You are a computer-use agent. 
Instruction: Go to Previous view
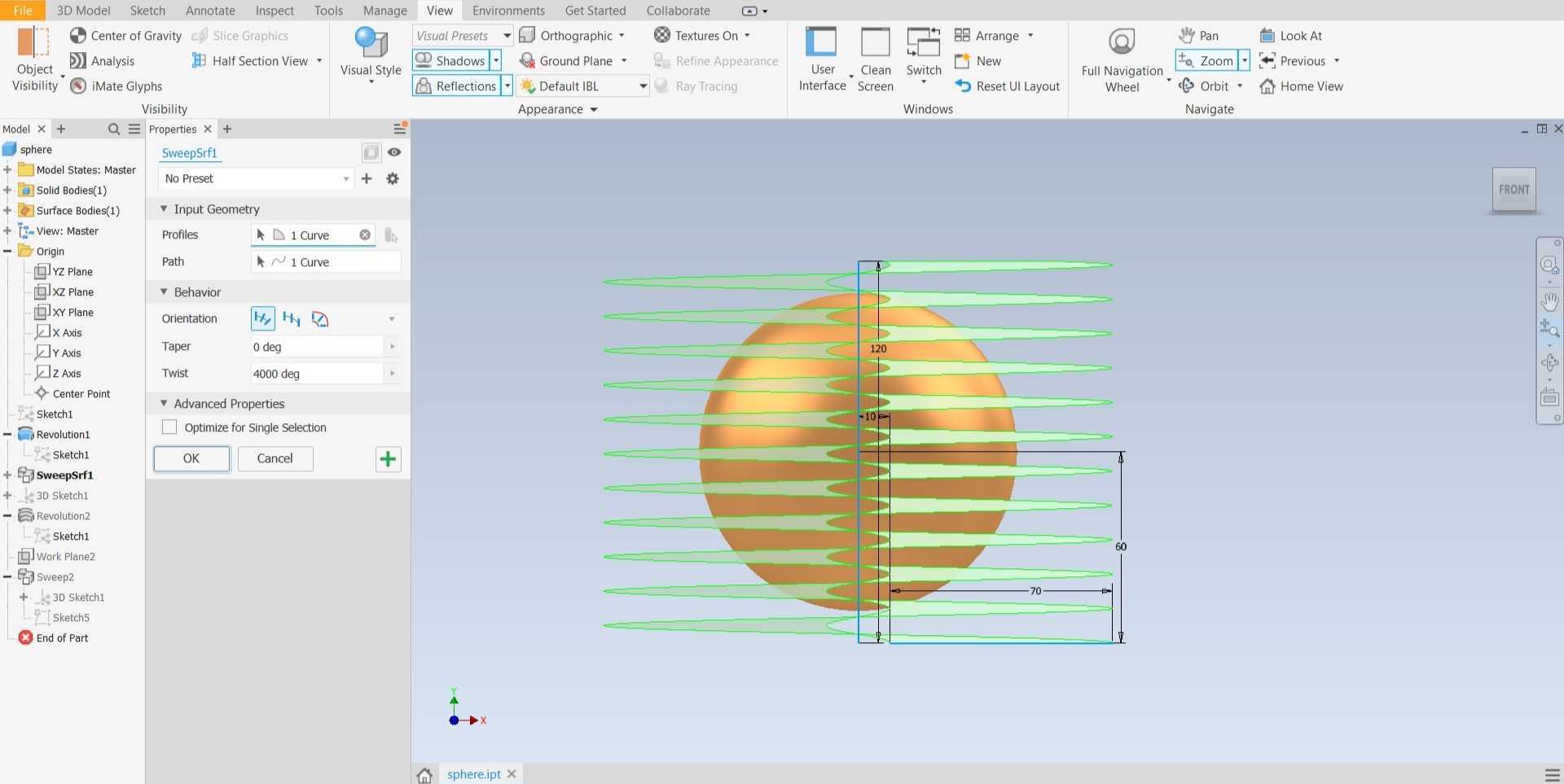pos(1292,61)
